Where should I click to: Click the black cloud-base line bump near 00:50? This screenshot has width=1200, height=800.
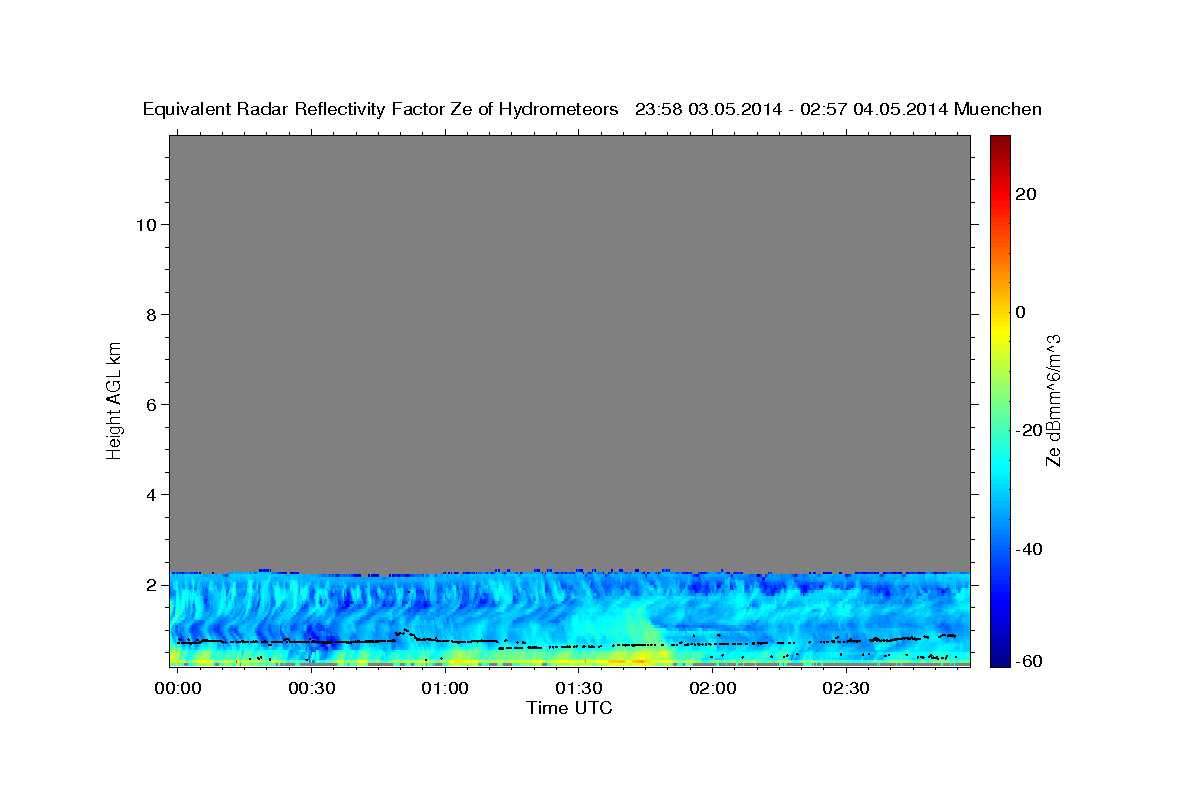click(405, 632)
